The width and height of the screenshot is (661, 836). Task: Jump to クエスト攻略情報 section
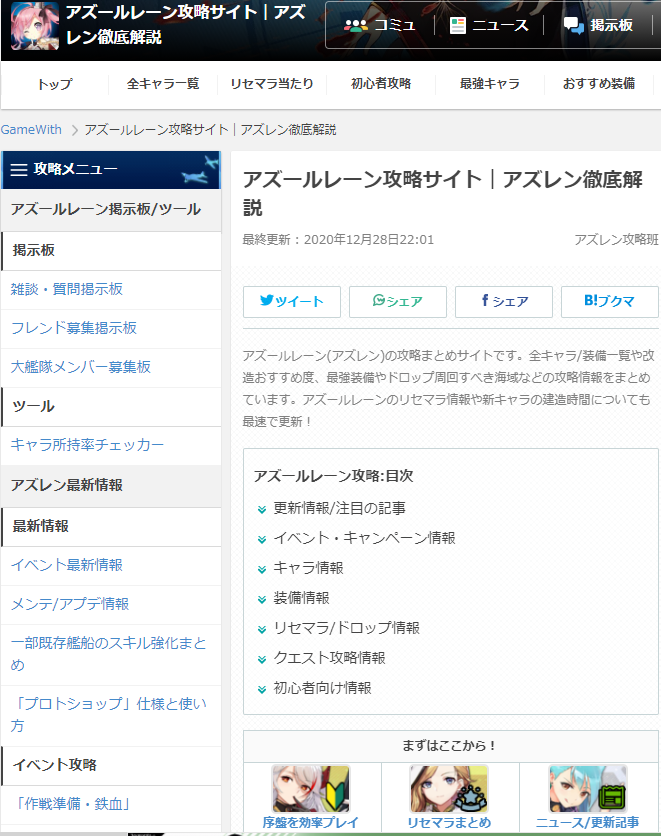[x=329, y=658]
